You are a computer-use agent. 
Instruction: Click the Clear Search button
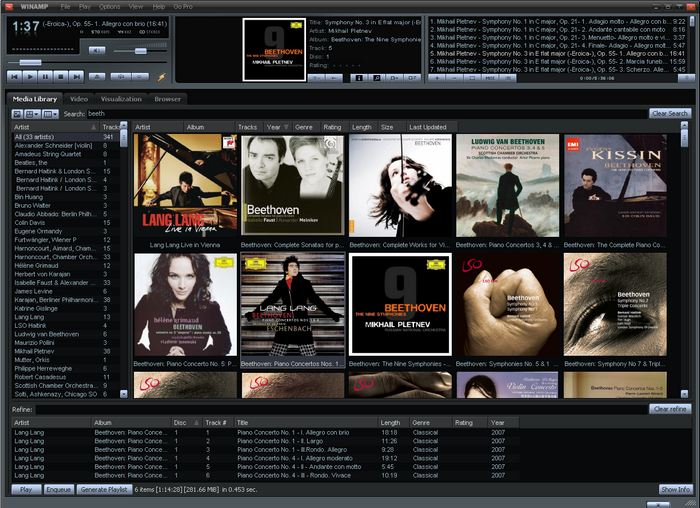pos(670,113)
